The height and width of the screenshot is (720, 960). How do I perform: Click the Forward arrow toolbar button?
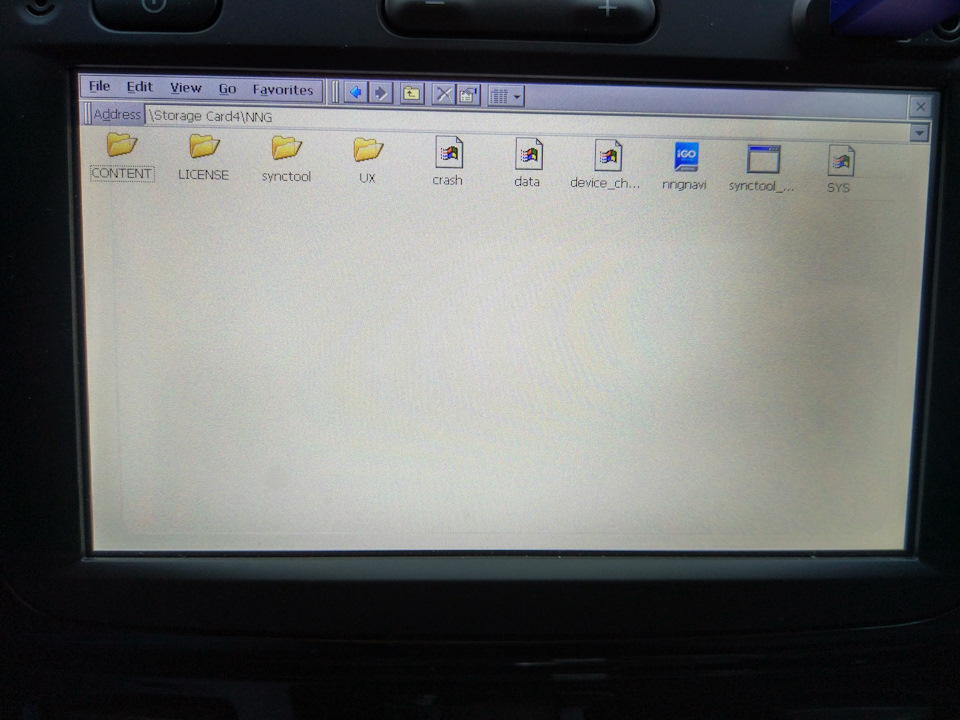click(380, 93)
